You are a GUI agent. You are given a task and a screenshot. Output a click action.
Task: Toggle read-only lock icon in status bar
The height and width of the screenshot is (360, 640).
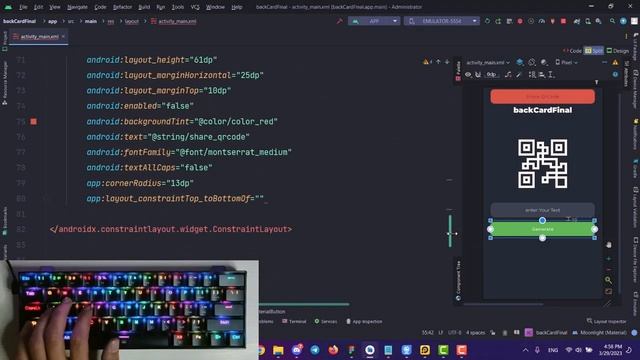(x=493, y=333)
